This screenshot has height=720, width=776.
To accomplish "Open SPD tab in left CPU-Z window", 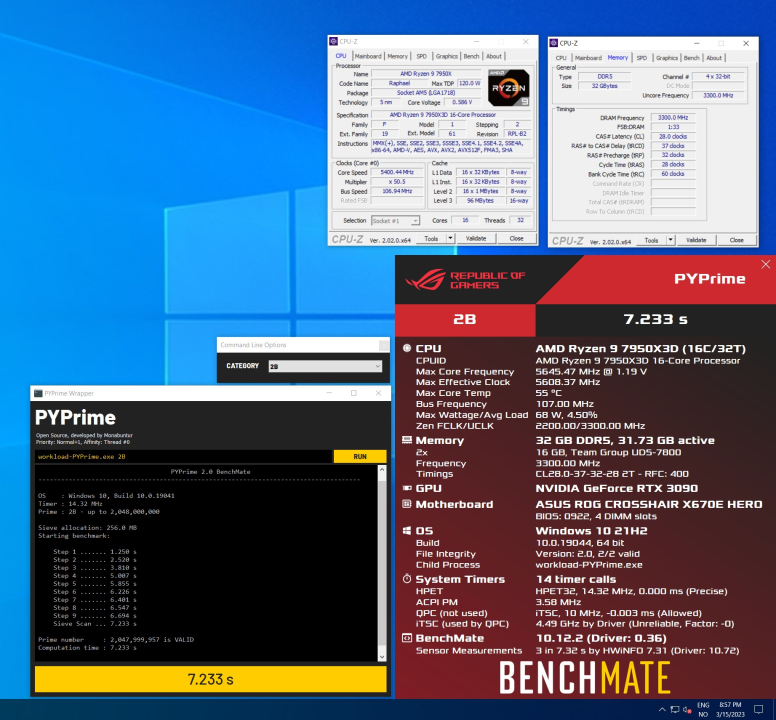I will (421, 56).
